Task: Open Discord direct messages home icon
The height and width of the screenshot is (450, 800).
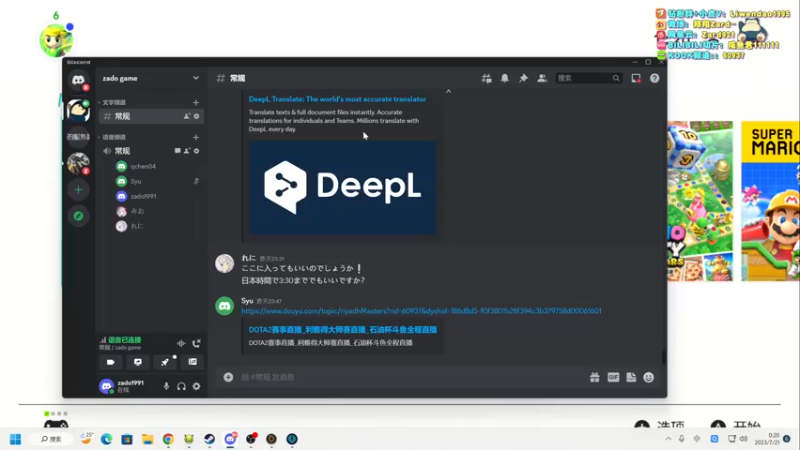Action: pyautogui.click(x=78, y=80)
